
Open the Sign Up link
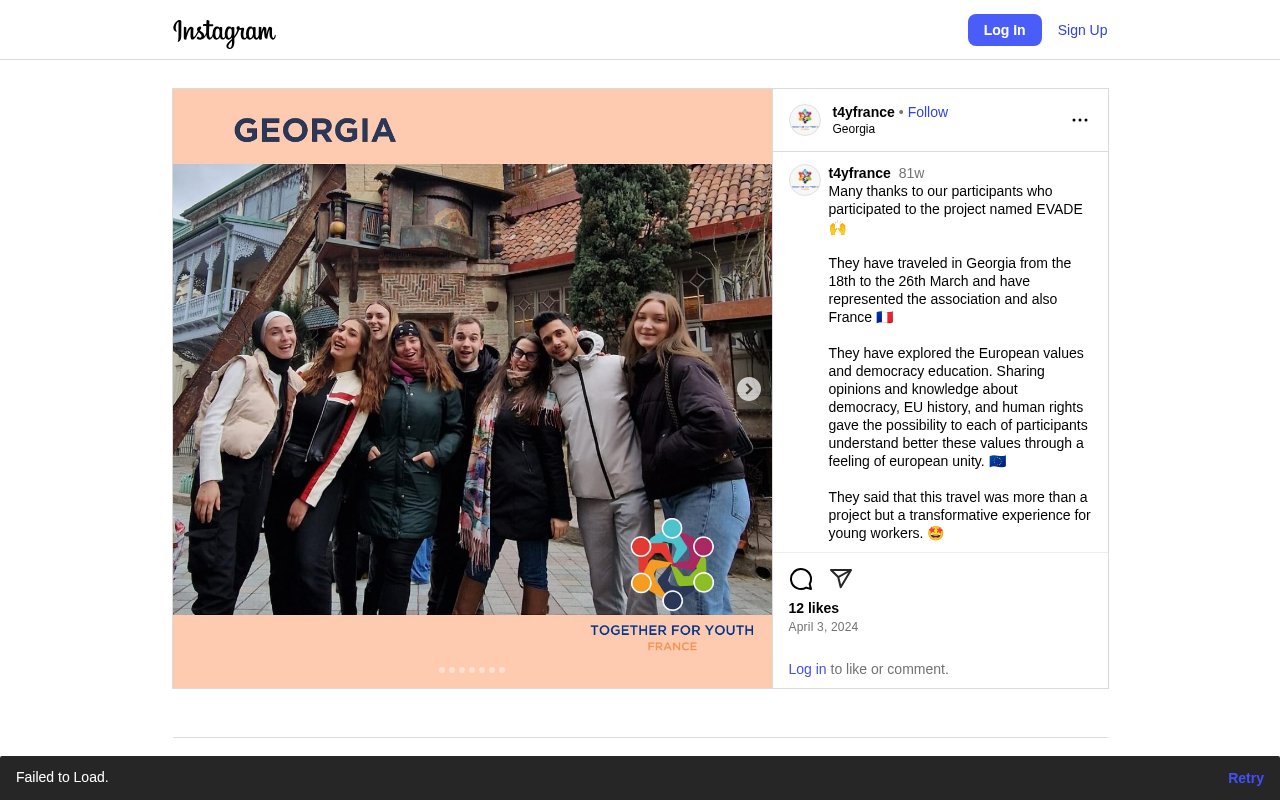pyautogui.click(x=1082, y=30)
